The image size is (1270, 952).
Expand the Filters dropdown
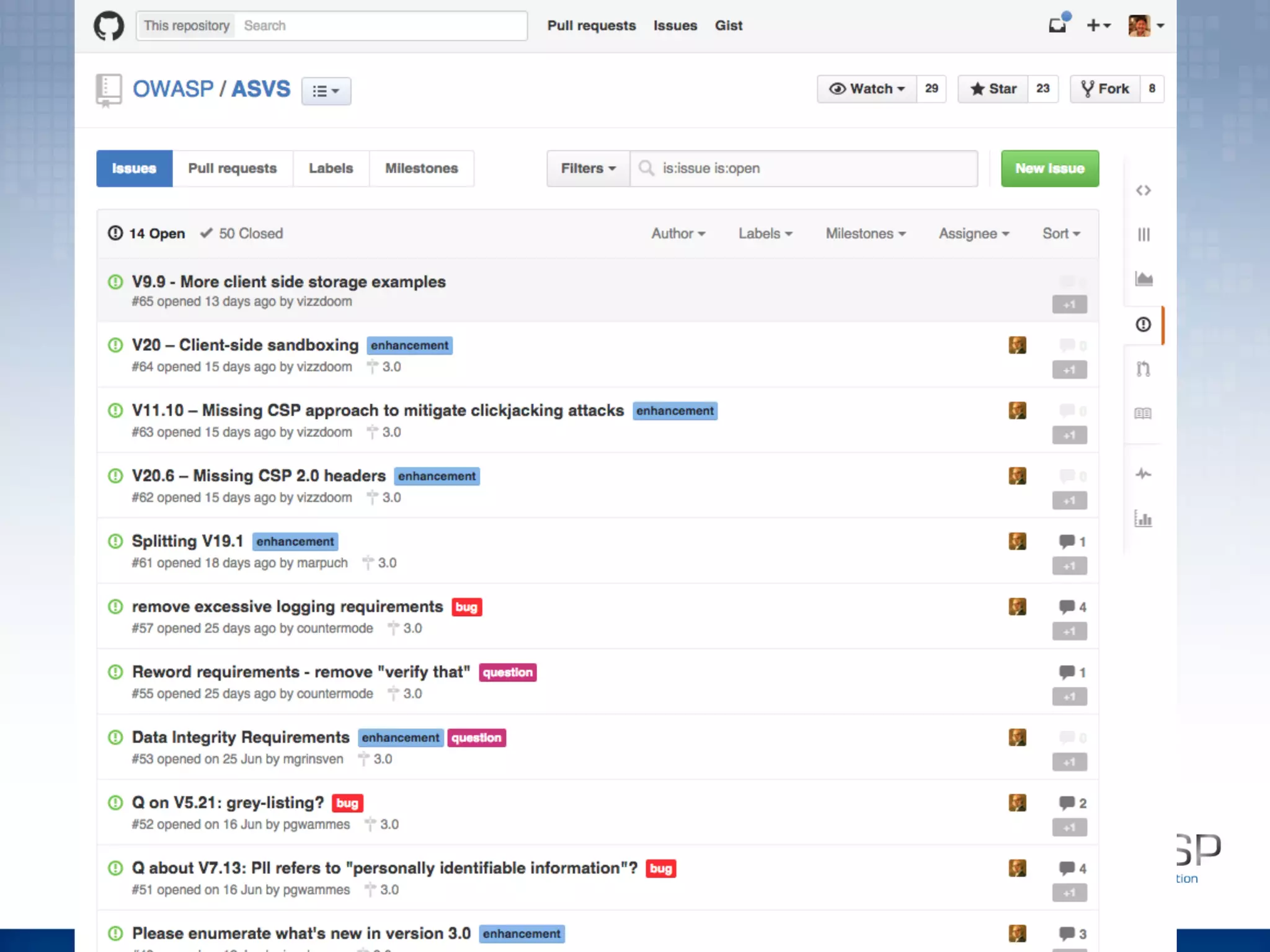click(x=588, y=169)
